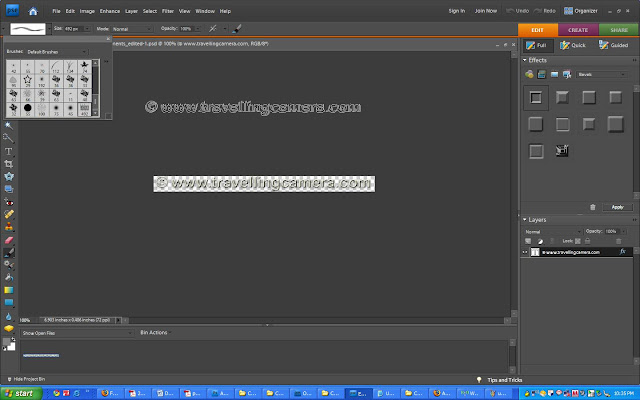Open the Enhance menu
The width and height of the screenshot is (640, 400).
tap(110, 11)
